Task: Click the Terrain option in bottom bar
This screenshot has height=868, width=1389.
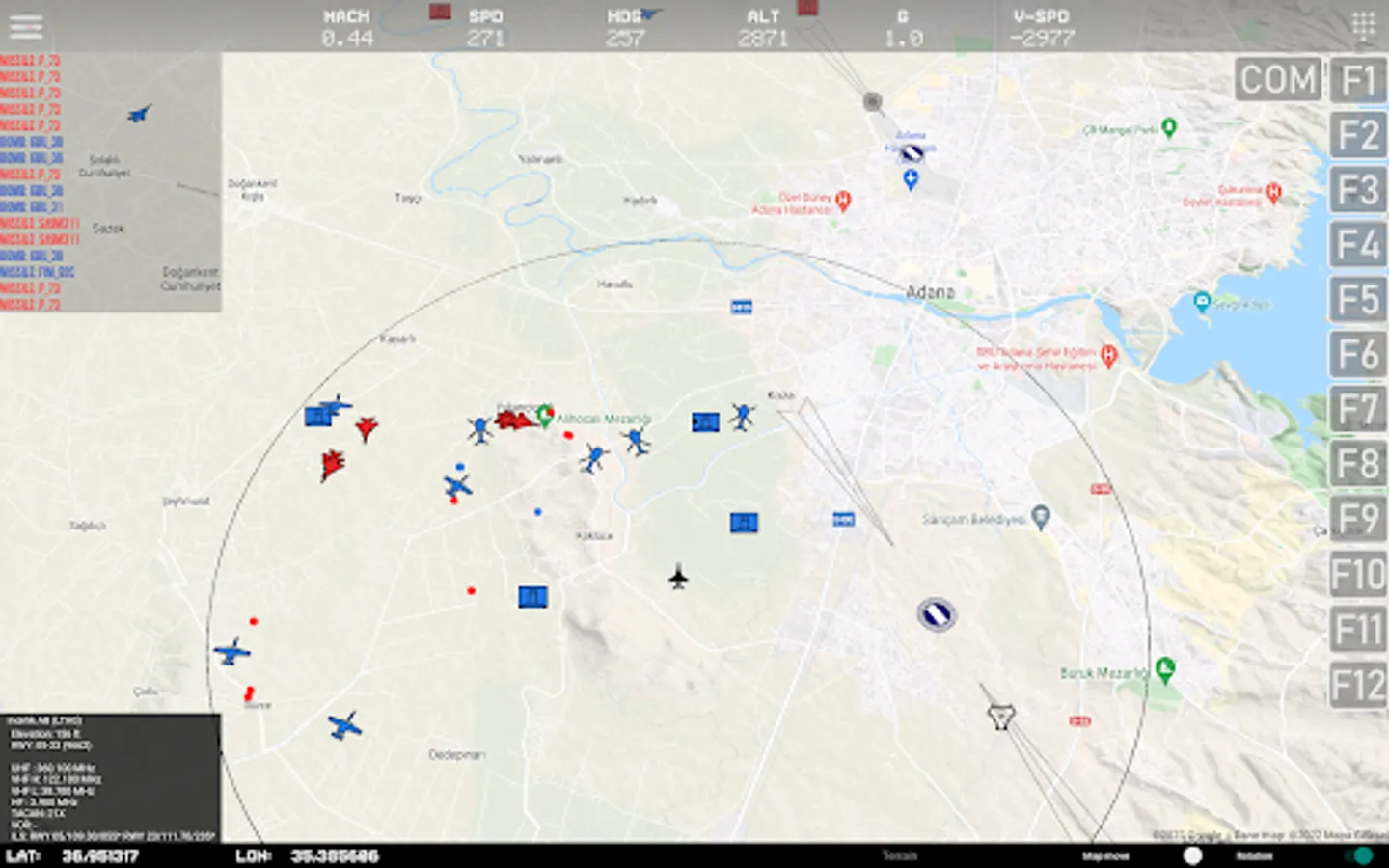Action: (x=899, y=855)
